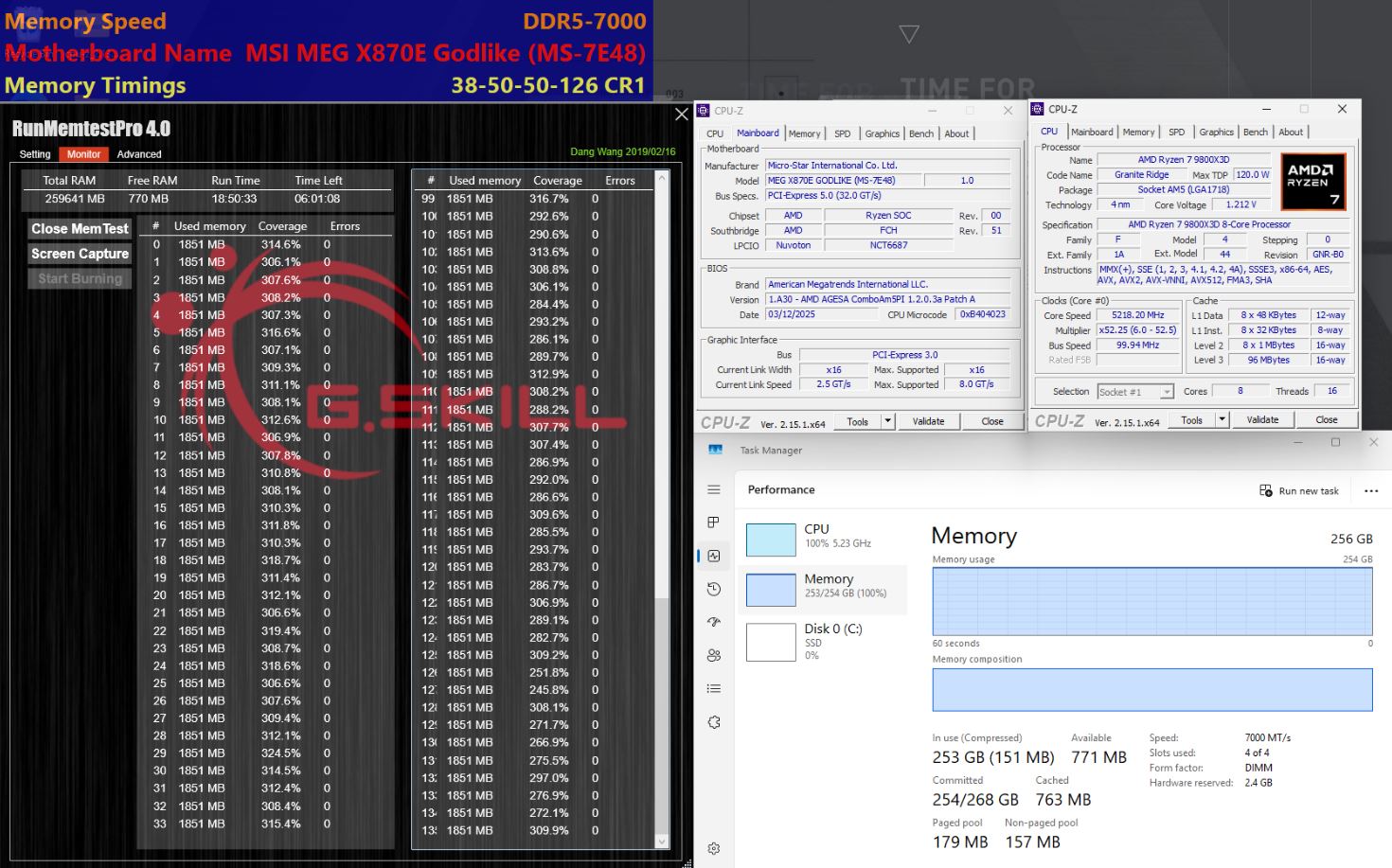
Task: Switch to Monitor tab in RunMemtestPro
Action: 83,154
